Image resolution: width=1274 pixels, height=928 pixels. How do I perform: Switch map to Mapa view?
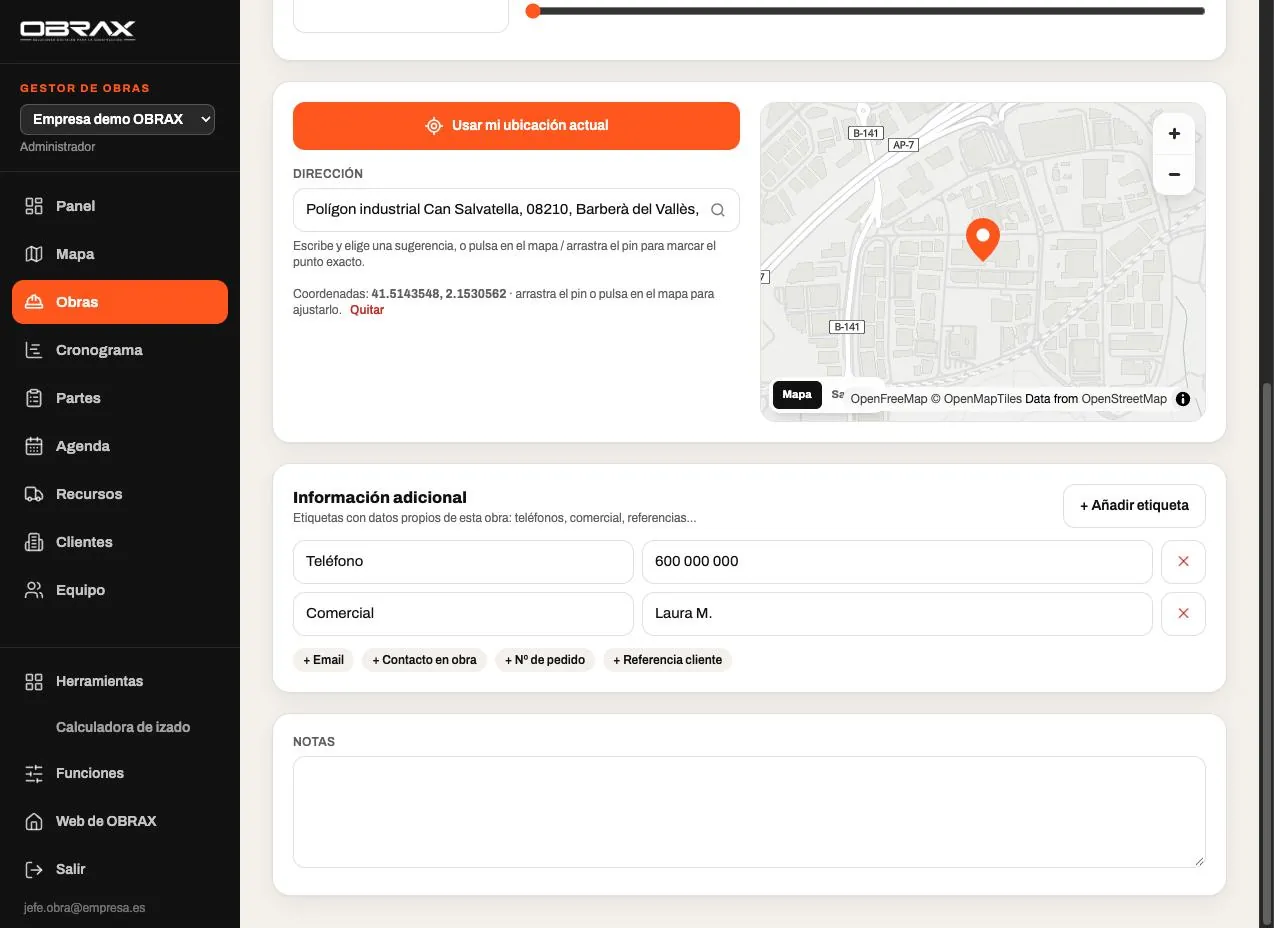click(797, 395)
